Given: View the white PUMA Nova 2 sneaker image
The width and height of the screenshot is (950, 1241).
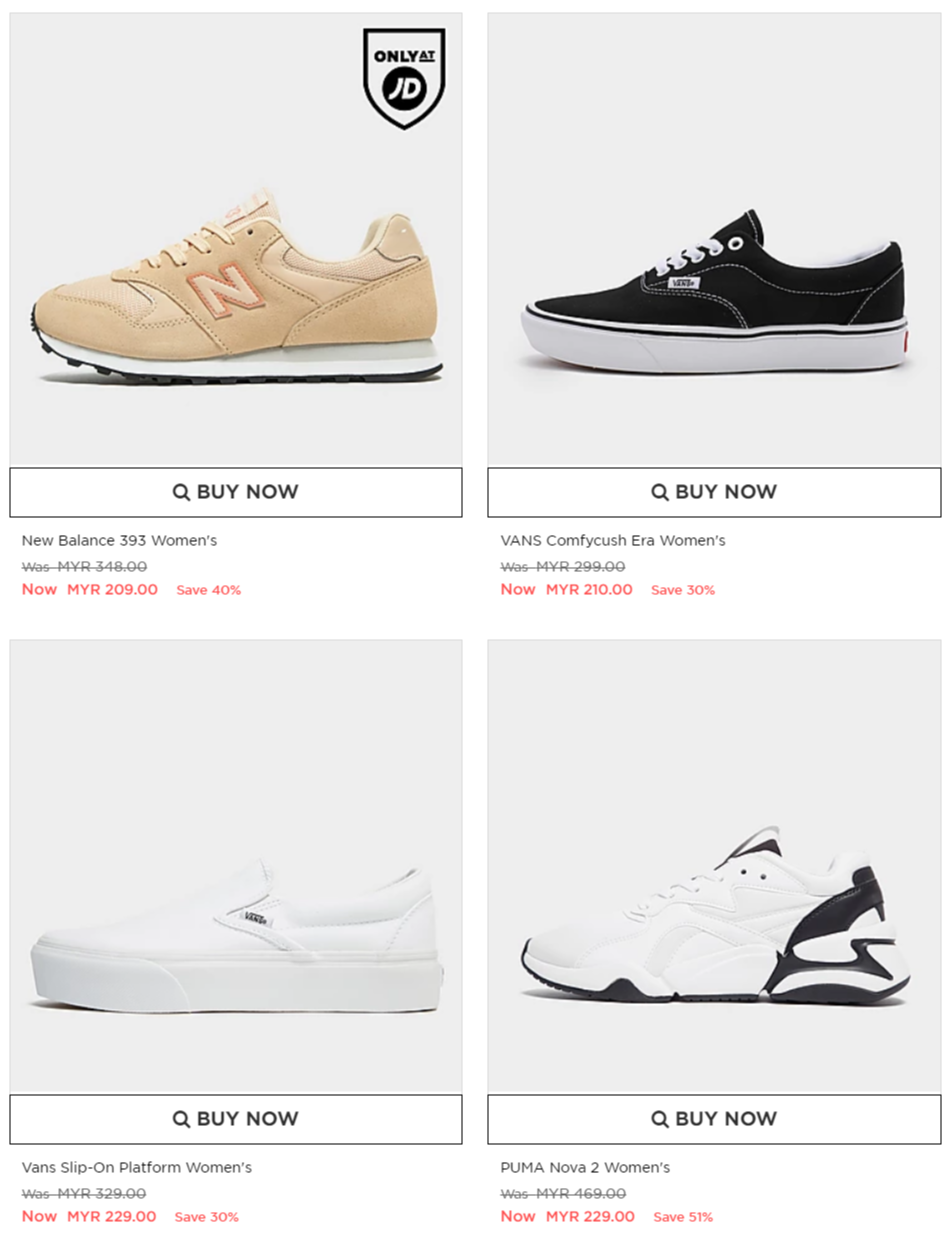Looking at the screenshot, I should tap(714, 866).
